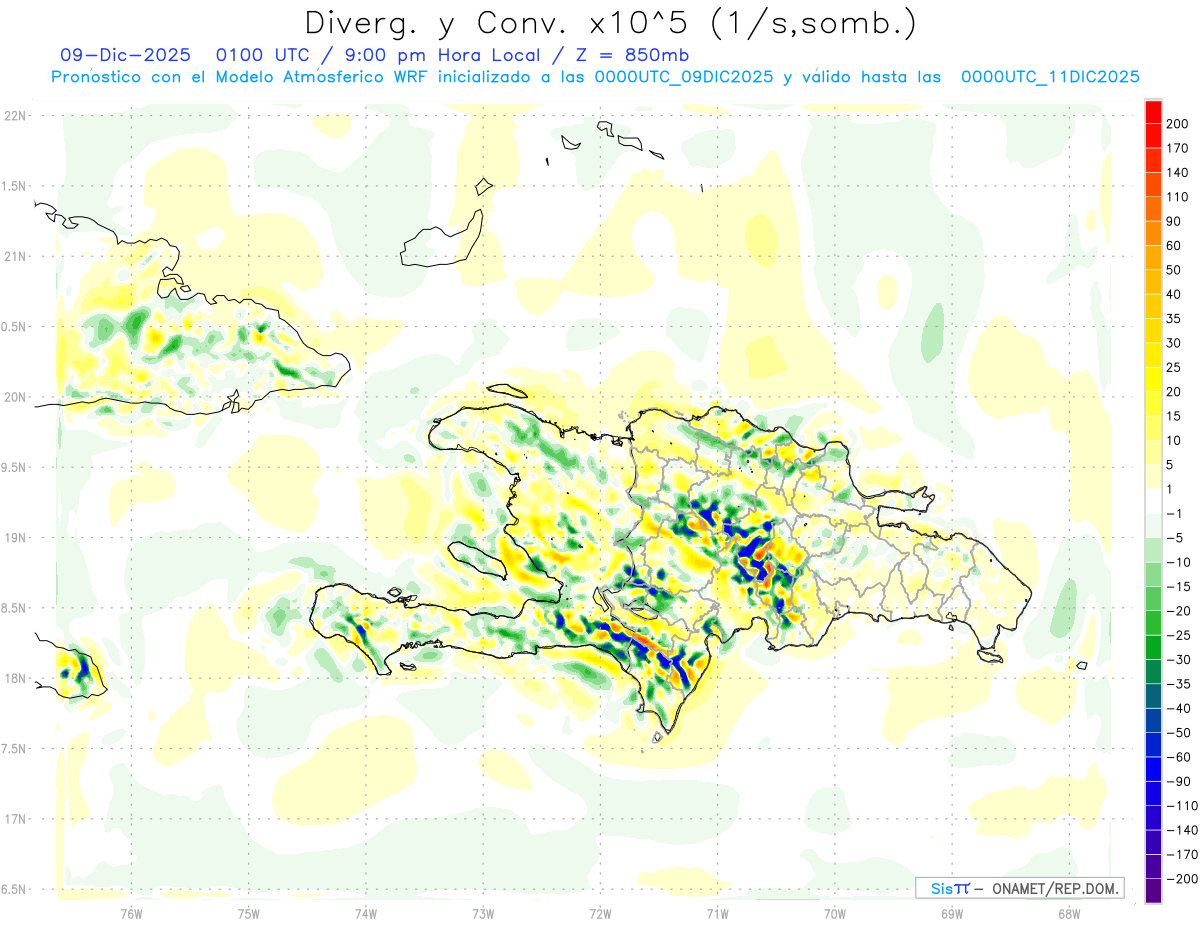Click the '20N' latitude label
The width and height of the screenshot is (1200, 927).
(x=14, y=397)
